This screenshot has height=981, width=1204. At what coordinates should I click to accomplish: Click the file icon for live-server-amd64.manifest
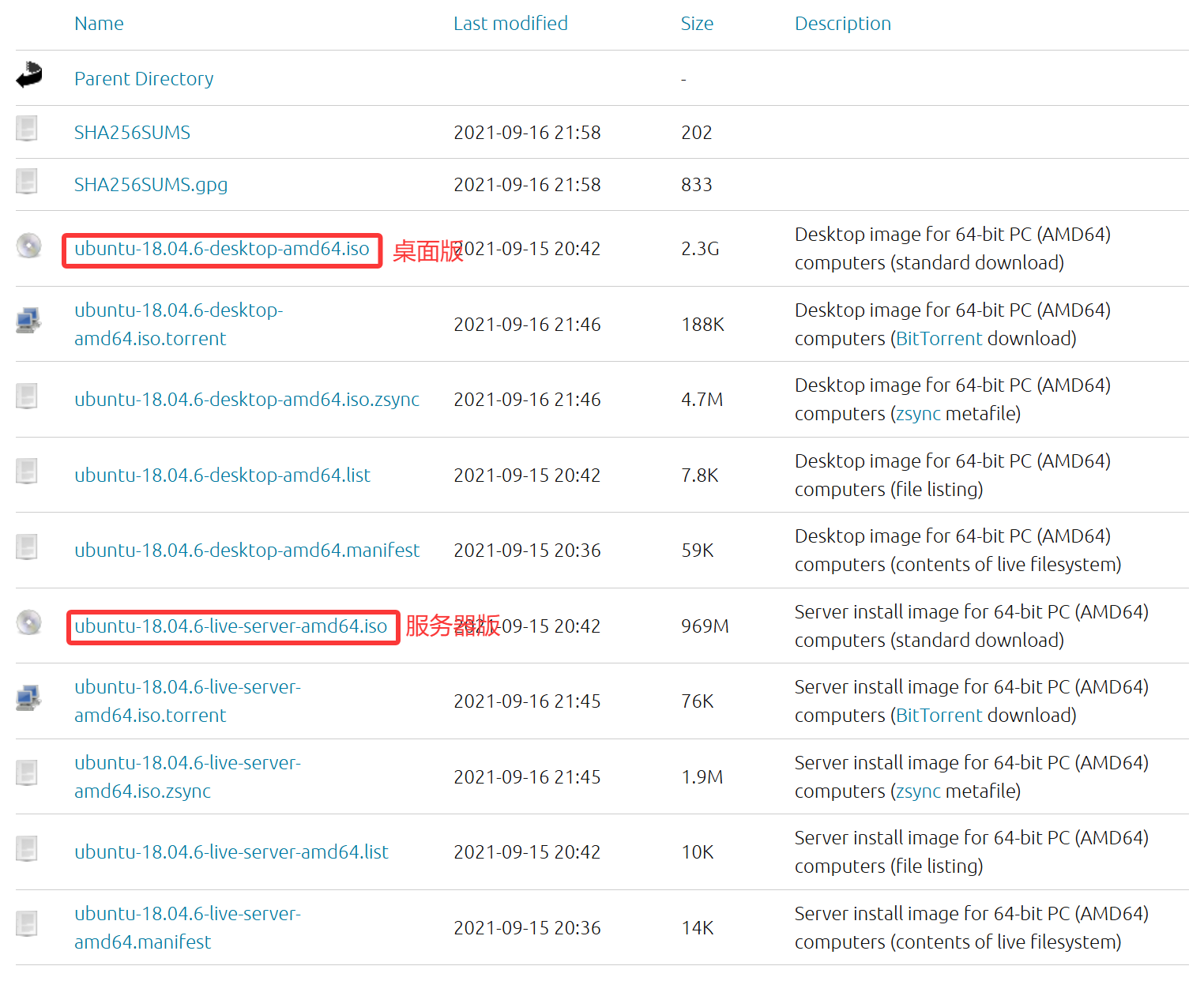27,924
